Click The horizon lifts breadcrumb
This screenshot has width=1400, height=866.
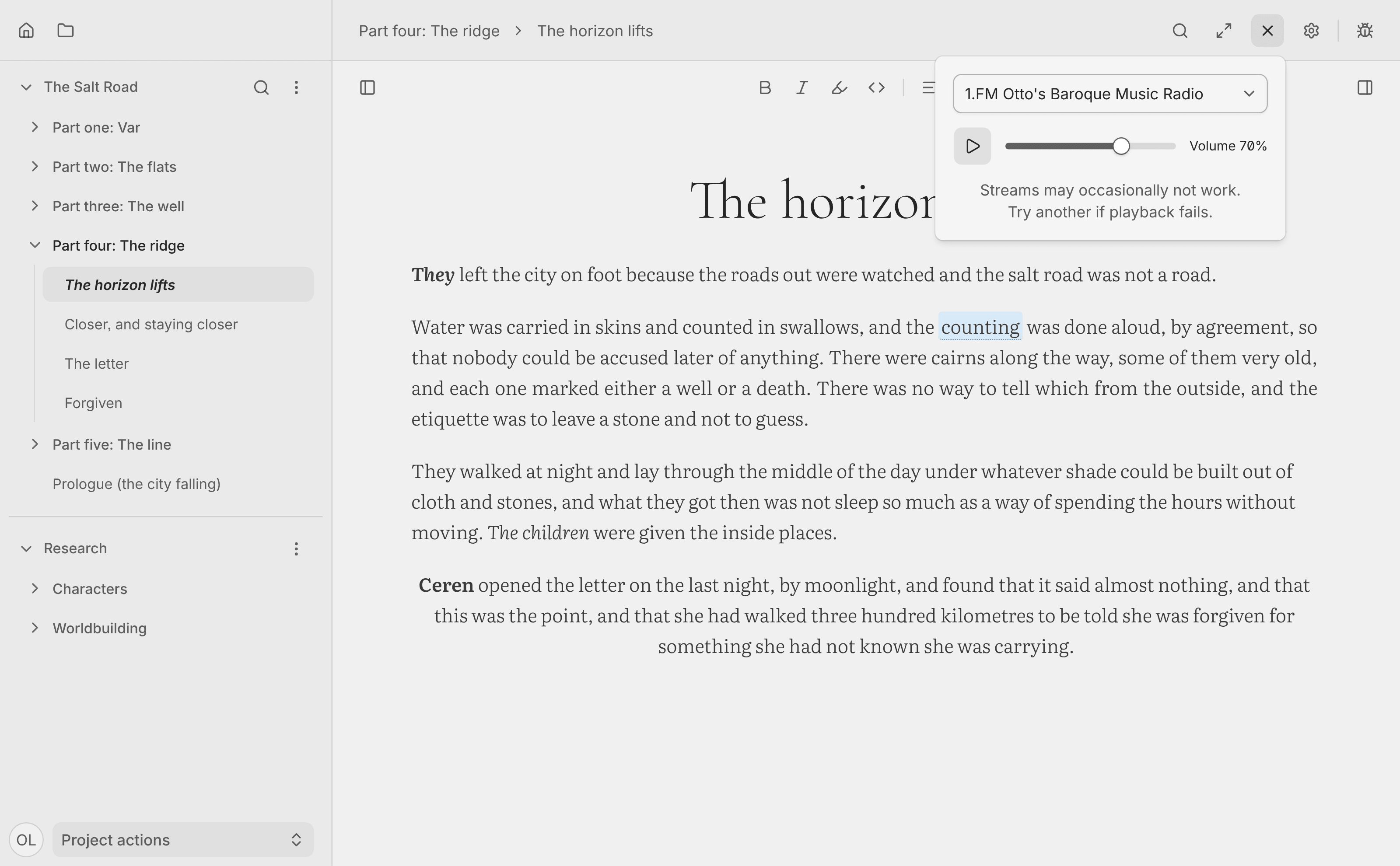coord(595,31)
